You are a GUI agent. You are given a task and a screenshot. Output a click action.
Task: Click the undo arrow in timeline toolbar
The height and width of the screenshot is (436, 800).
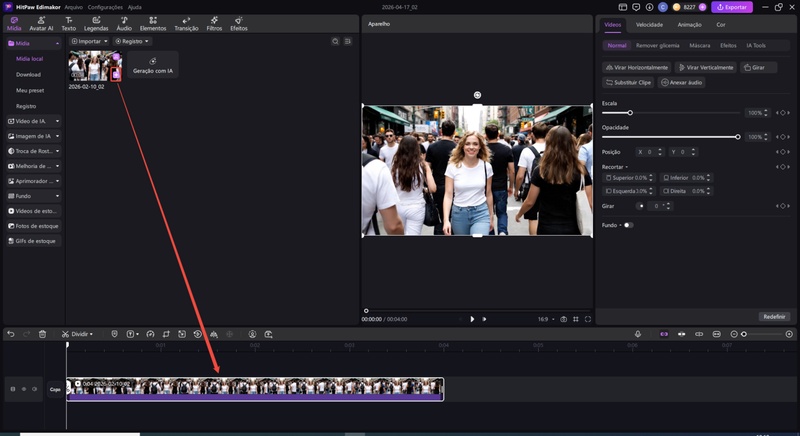click(11, 334)
